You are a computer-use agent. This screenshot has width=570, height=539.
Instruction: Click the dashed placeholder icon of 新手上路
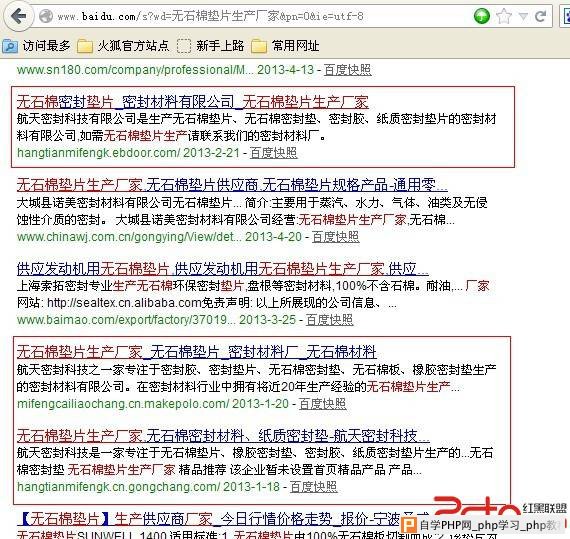(x=184, y=47)
